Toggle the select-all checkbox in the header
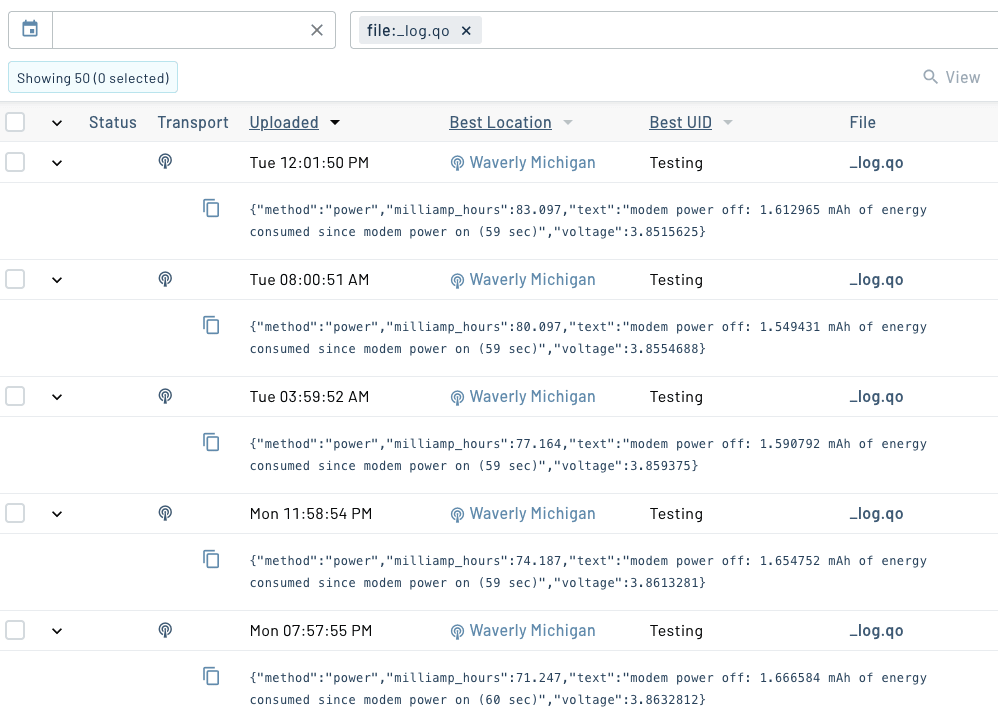This screenshot has width=998, height=723. tap(15, 122)
